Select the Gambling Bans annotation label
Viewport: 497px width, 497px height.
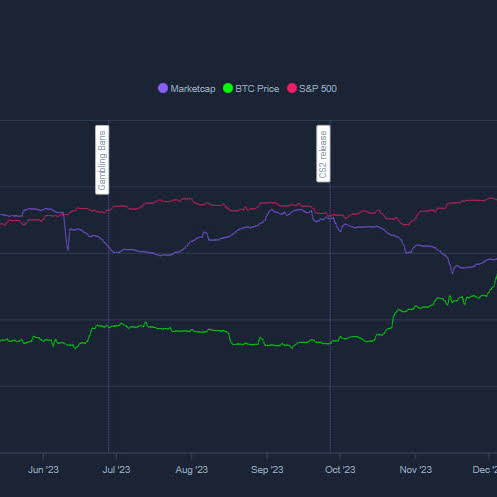click(102, 160)
